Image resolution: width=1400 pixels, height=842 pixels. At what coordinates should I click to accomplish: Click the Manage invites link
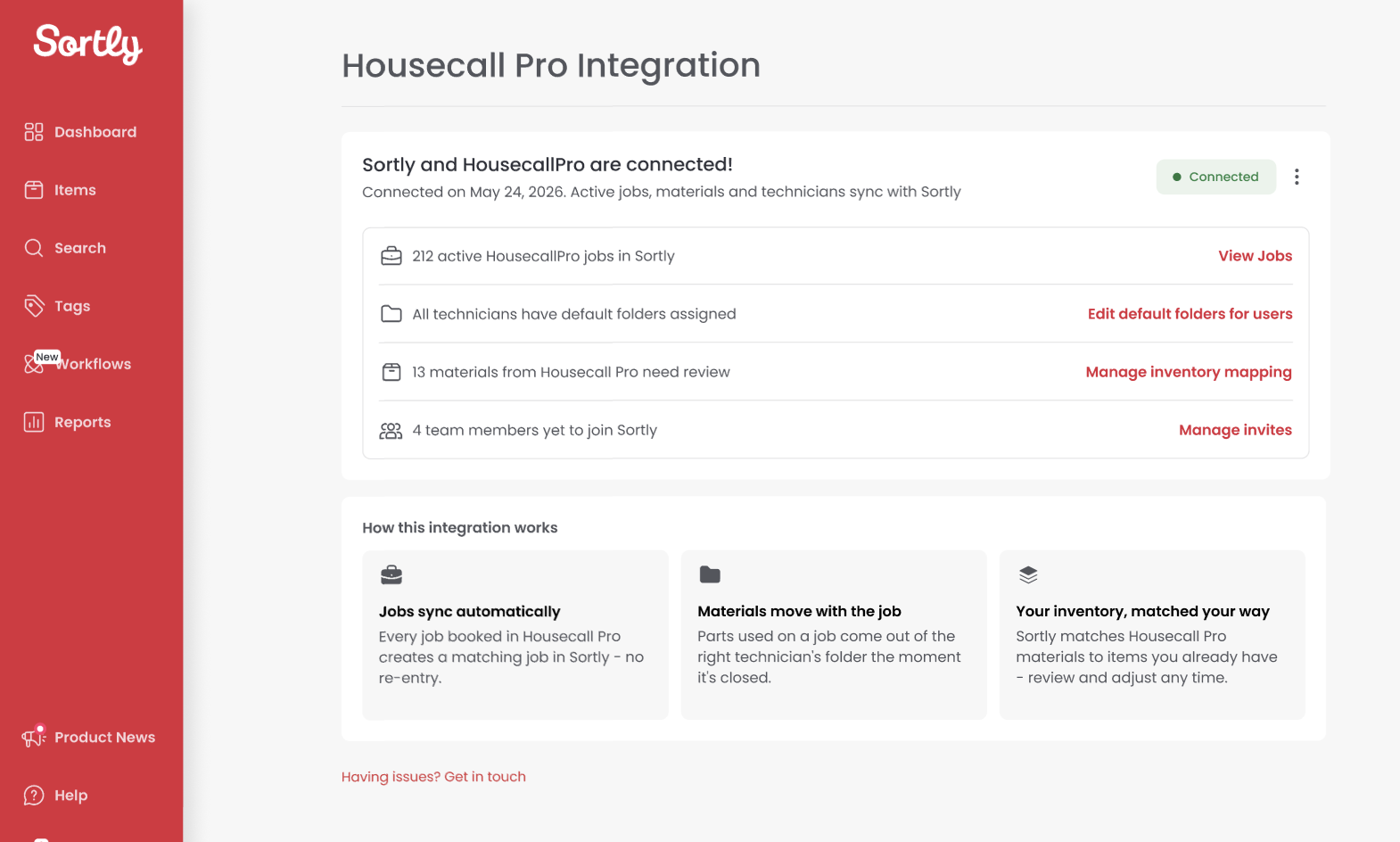tap(1235, 430)
